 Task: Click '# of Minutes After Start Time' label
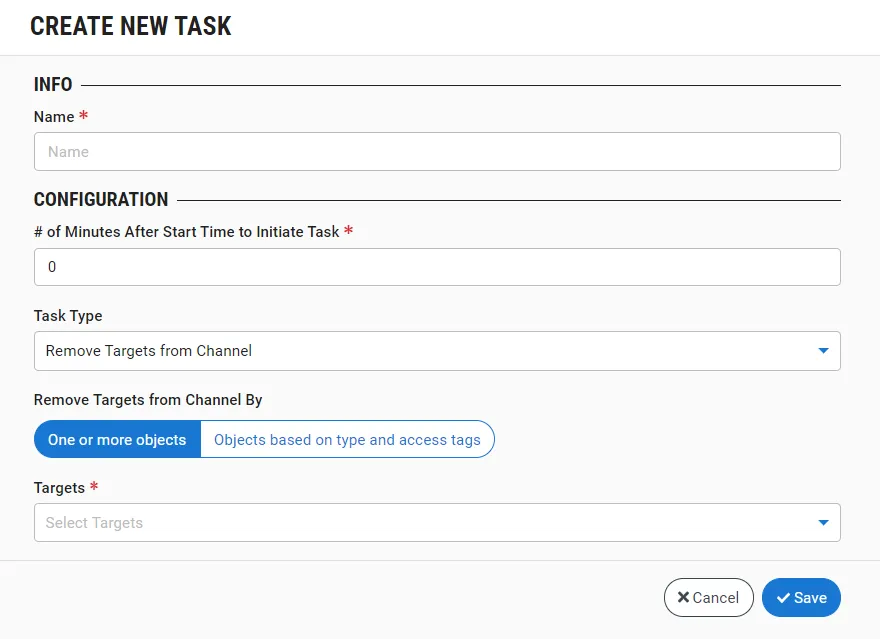187,232
